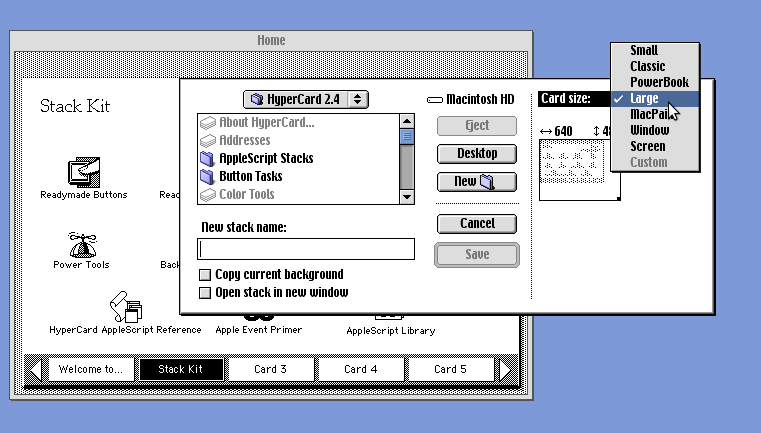Click the About HyperCard stack icon
The width and height of the screenshot is (761, 433).
click(x=208, y=122)
